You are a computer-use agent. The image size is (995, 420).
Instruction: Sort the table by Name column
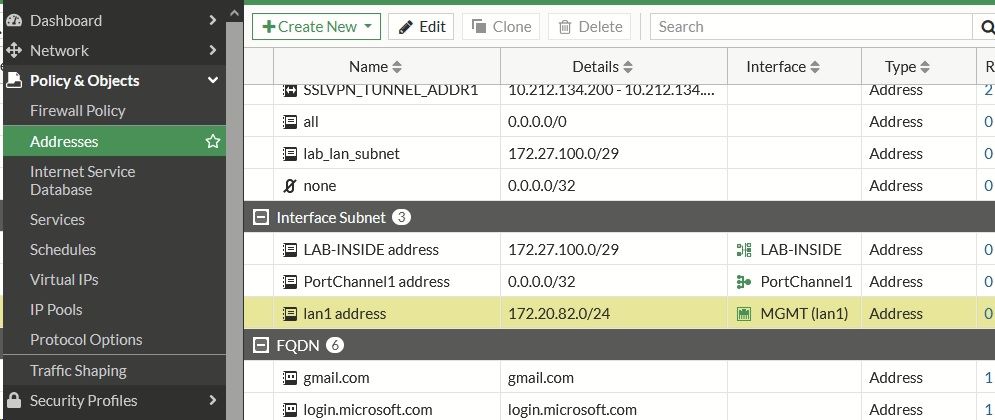tap(375, 67)
